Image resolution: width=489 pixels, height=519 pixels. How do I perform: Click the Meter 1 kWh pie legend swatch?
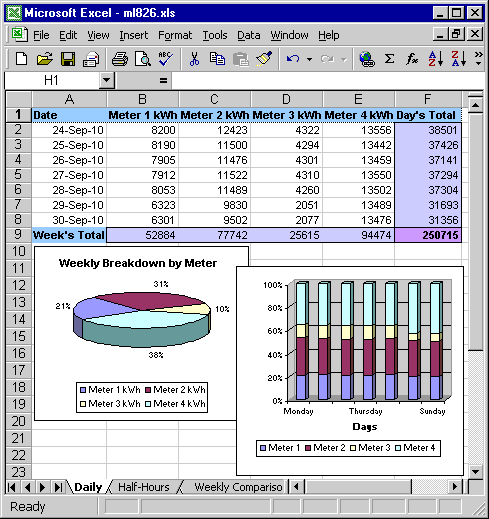pos(83,390)
